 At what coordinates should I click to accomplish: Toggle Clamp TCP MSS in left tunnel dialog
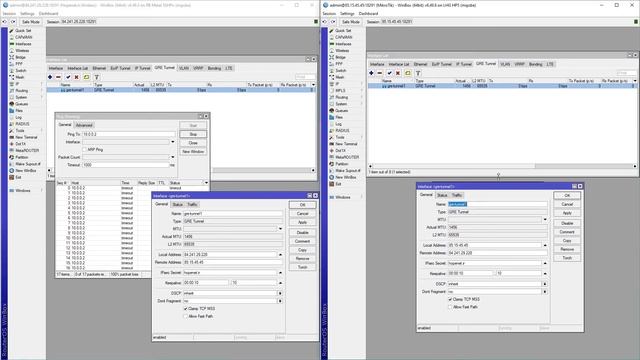tap(186, 309)
